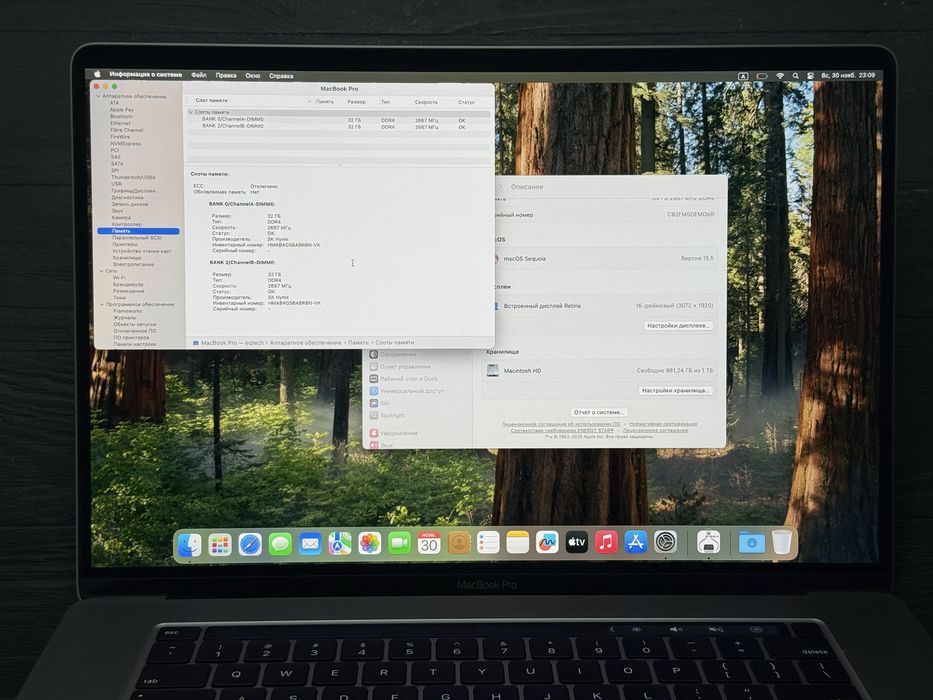Launch Safari from the Dock
The width and height of the screenshot is (933, 700).
(250, 544)
